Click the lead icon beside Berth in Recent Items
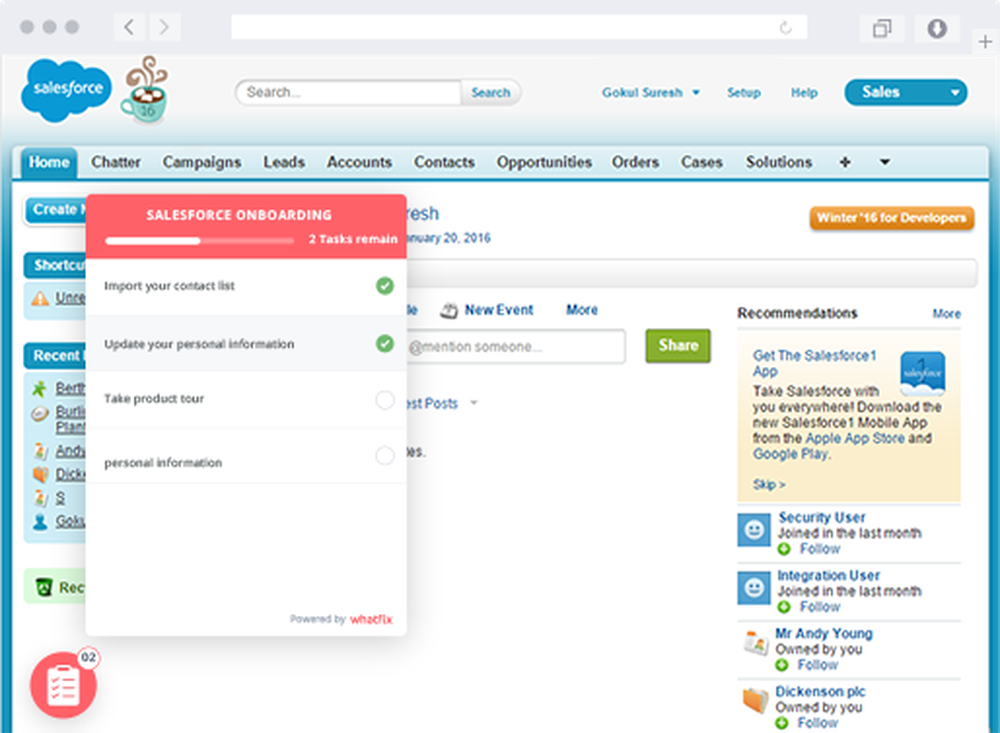The height and width of the screenshot is (733, 1000). click(40, 389)
